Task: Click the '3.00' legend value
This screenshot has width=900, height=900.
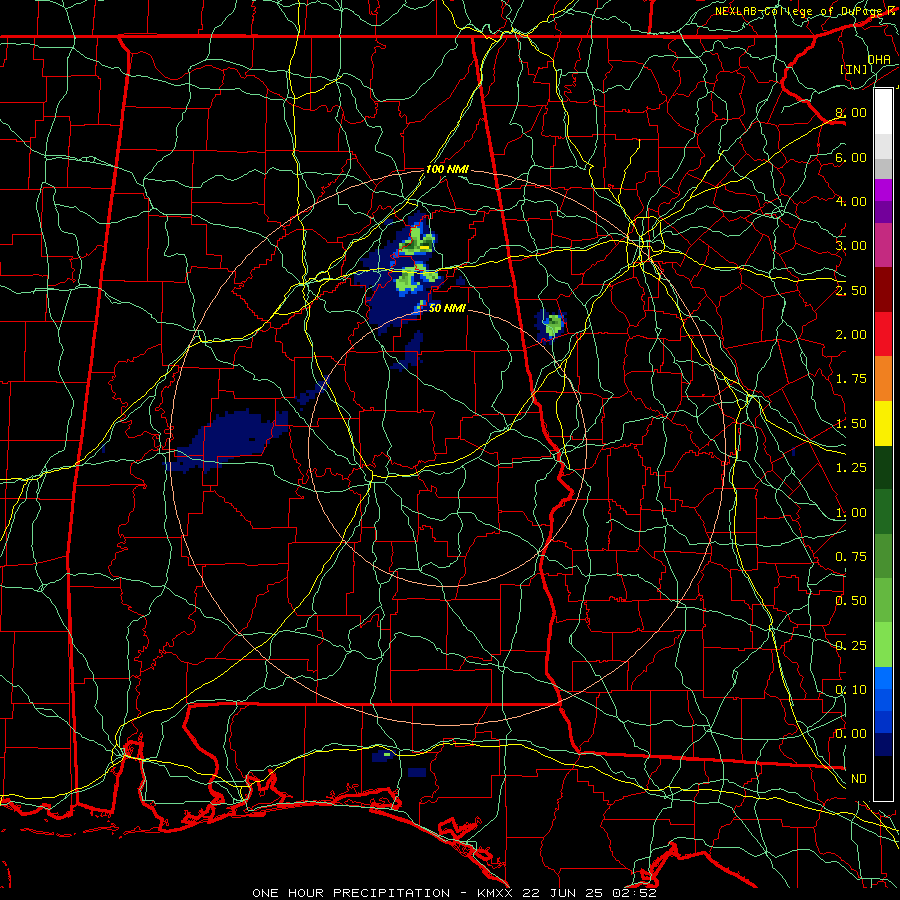Action: [851, 246]
